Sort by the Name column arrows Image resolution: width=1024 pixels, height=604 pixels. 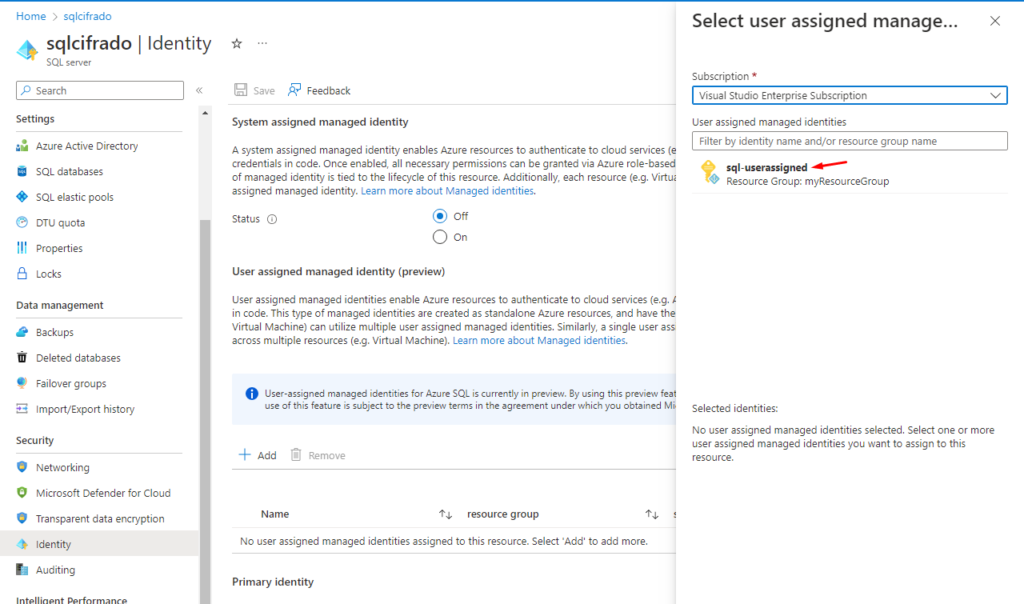click(x=445, y=515)
